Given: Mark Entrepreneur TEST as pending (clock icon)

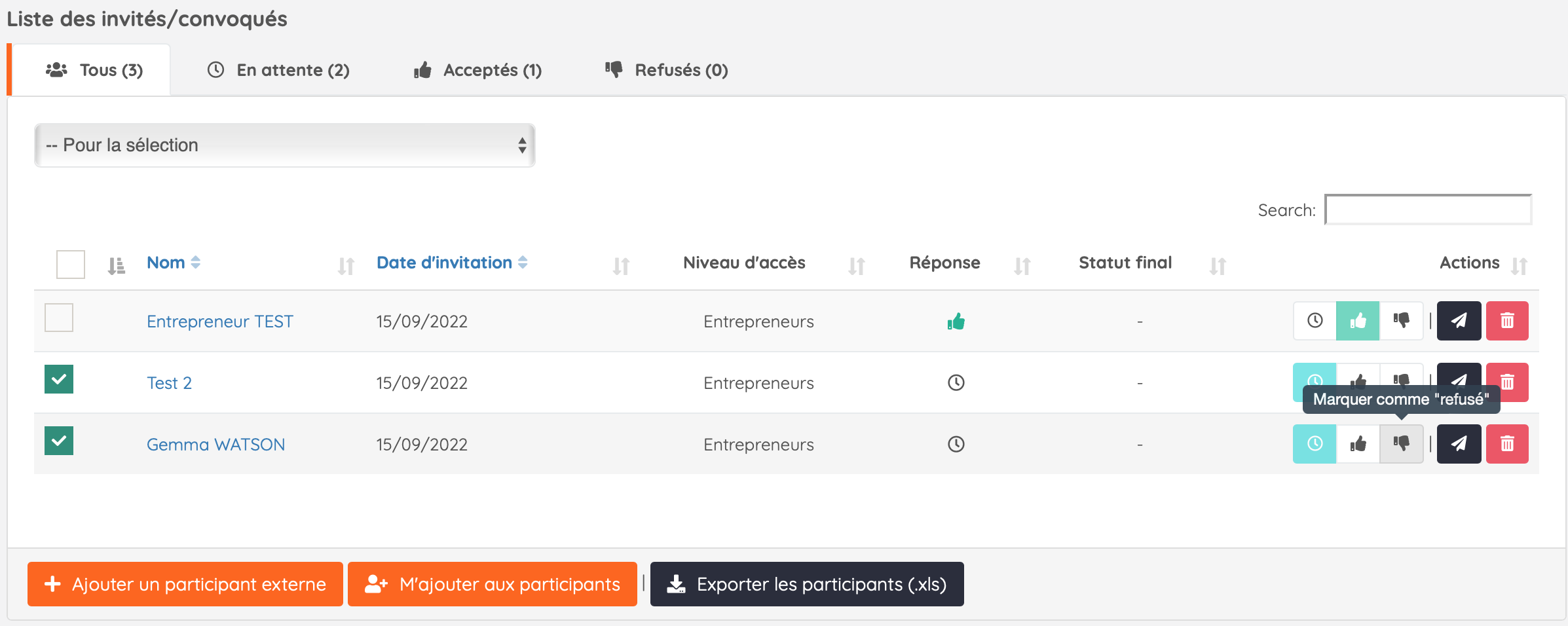Looking at the screenshot, I should click(x=1315, y=321).
